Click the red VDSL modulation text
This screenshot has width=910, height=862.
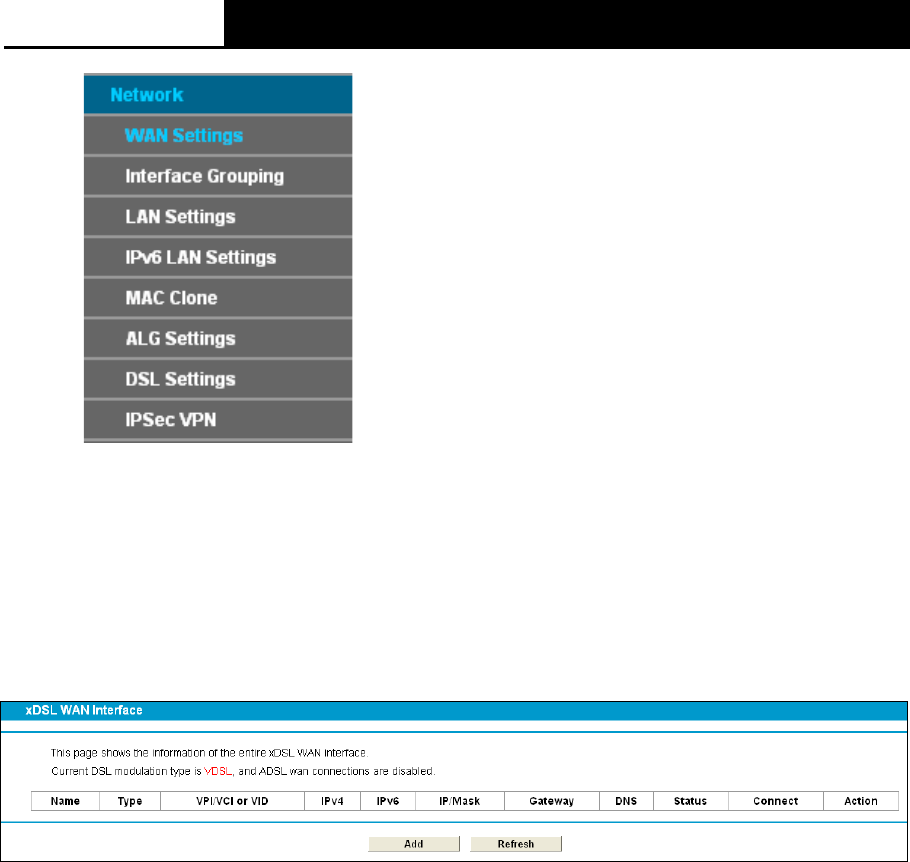point(218,771)
